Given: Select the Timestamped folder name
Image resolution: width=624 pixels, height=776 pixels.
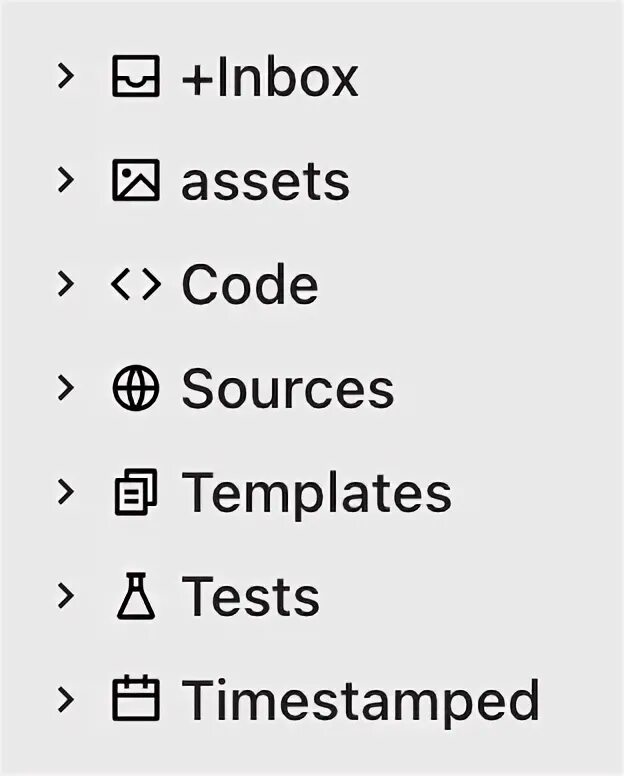Looking at the screenshot, I should [x=360, y=700].
